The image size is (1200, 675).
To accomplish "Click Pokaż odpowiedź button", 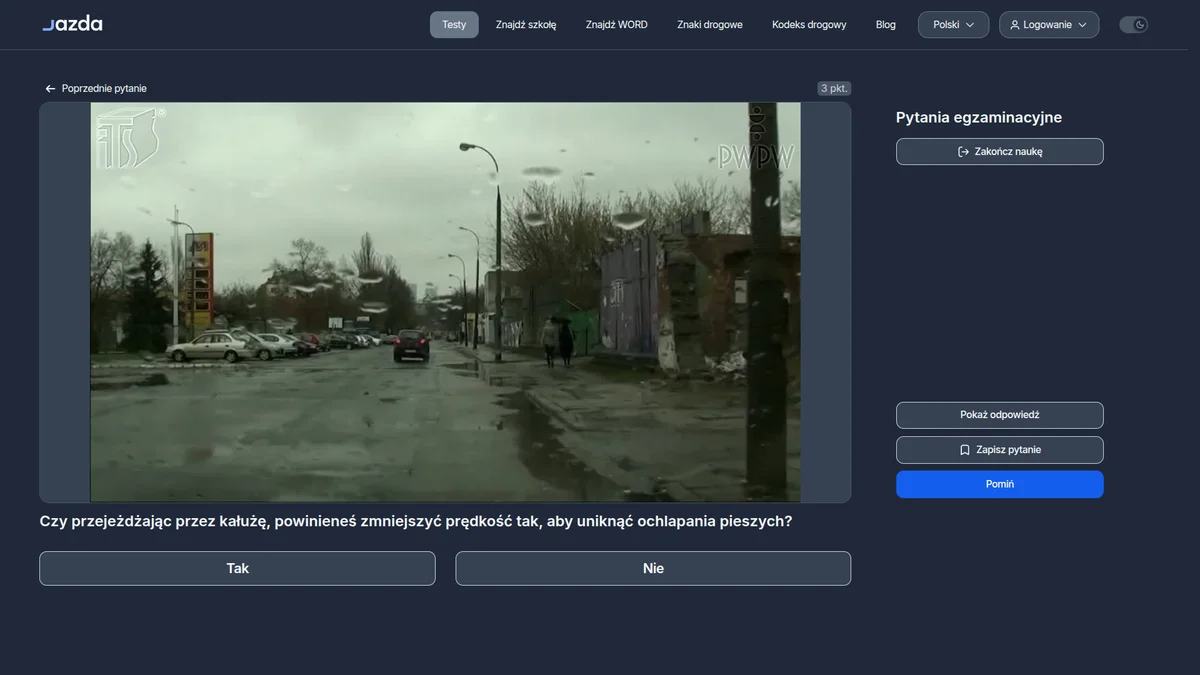I will click(x=1000, y=415).
